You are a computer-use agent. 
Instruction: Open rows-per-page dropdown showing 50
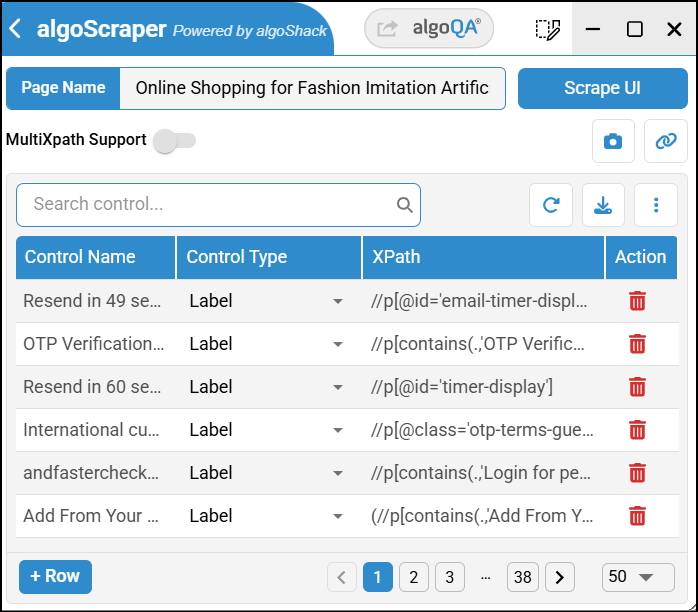click(628, 577)
